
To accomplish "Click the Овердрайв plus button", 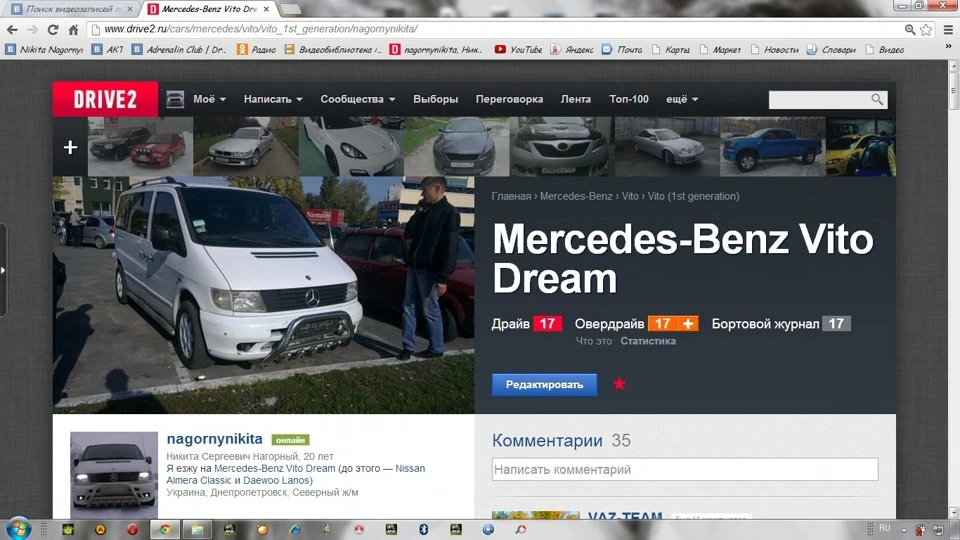I will coord(688,323).
